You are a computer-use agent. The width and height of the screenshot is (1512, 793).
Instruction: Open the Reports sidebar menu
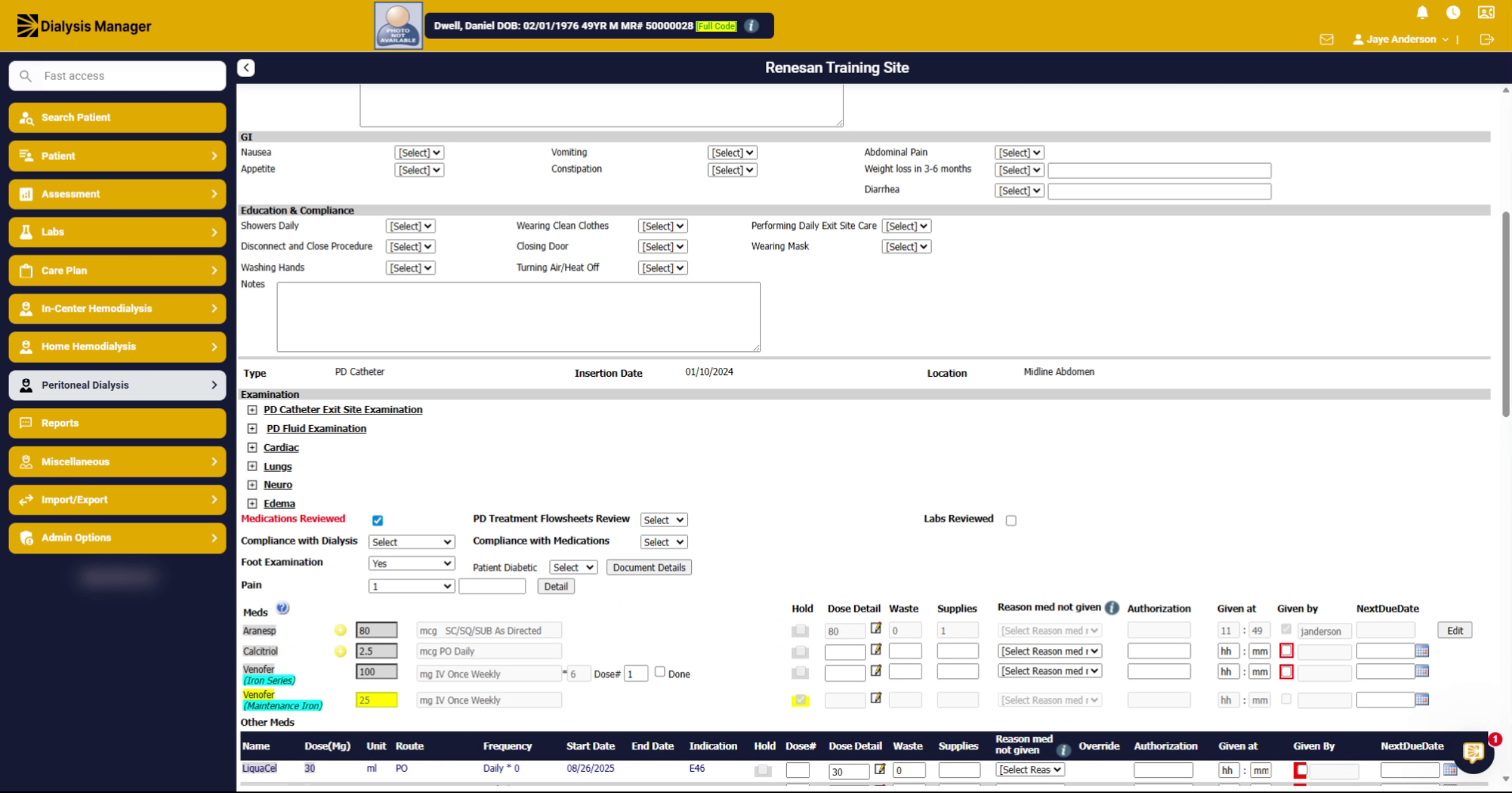(117, 423)
